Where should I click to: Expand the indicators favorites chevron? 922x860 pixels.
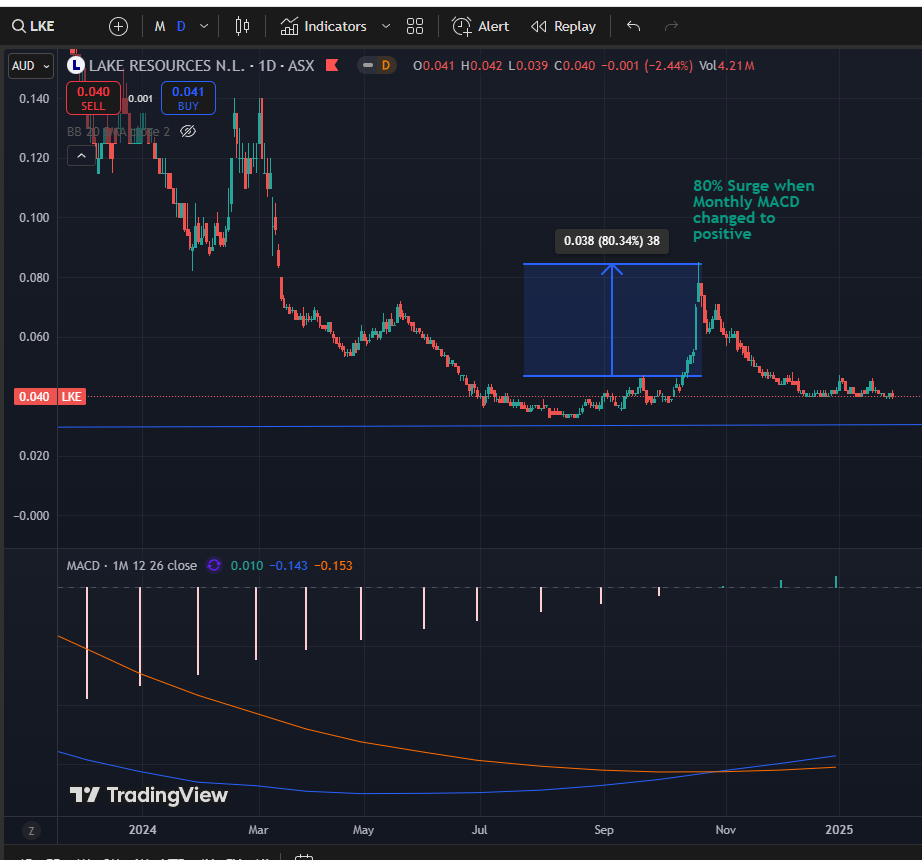tap(386, 26)
